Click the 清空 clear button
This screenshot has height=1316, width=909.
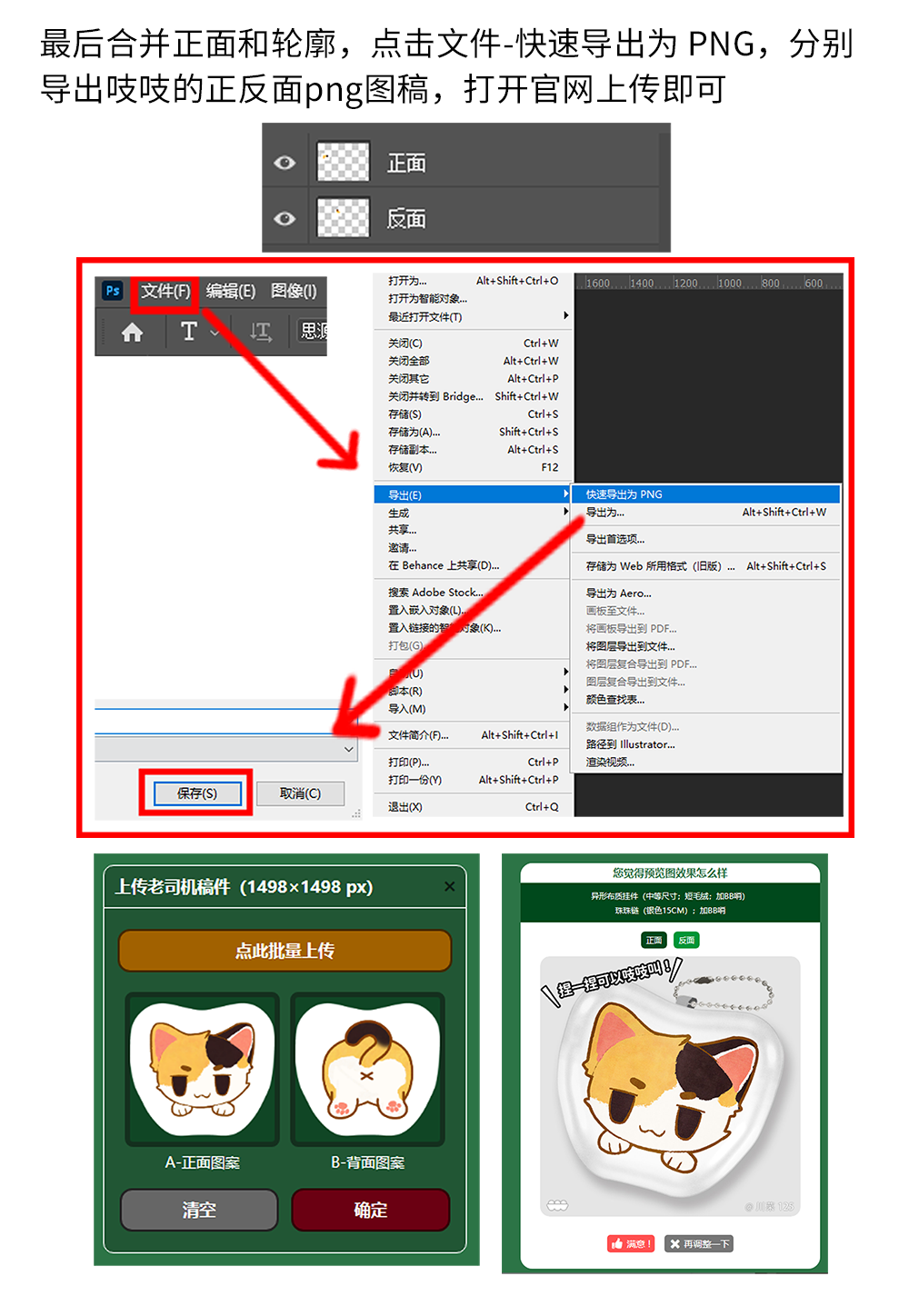pyautogui.click(x=197, y=1211)
